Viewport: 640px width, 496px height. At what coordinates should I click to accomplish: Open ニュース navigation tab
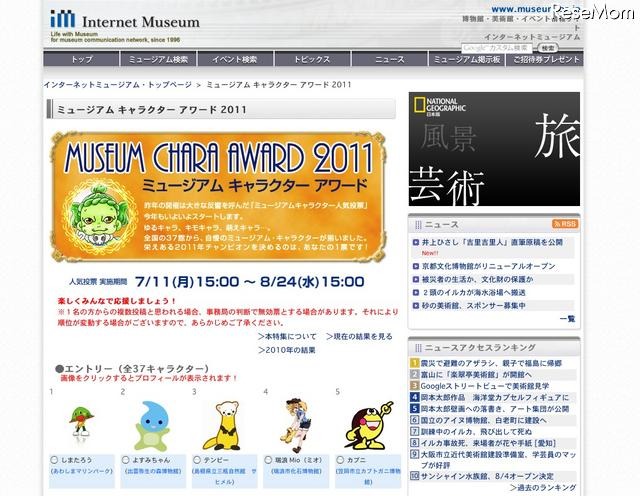389,59
